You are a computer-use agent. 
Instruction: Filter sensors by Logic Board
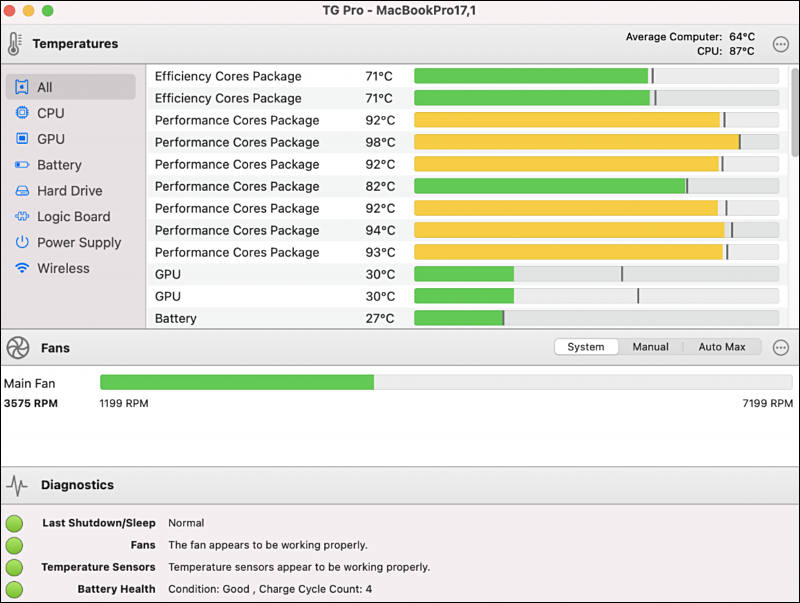click(71, 216)
